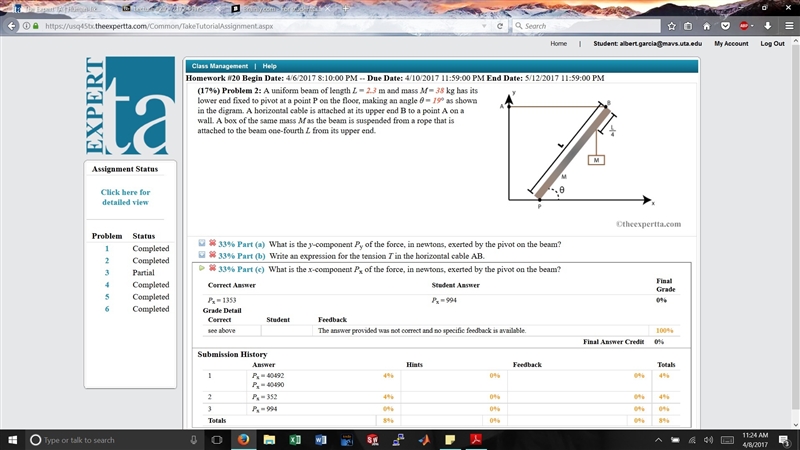Switch to the second browser tab
The width and height of the screenshot is (800, 450).
pos(168,9)
